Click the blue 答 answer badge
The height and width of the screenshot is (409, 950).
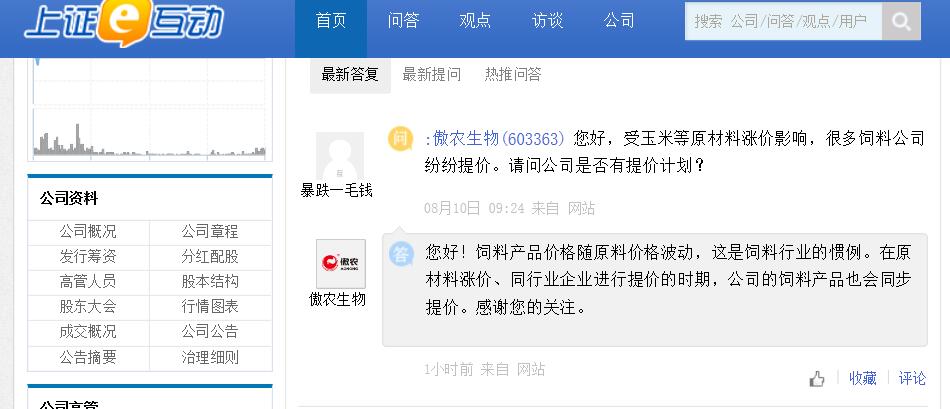pos(401,253)
